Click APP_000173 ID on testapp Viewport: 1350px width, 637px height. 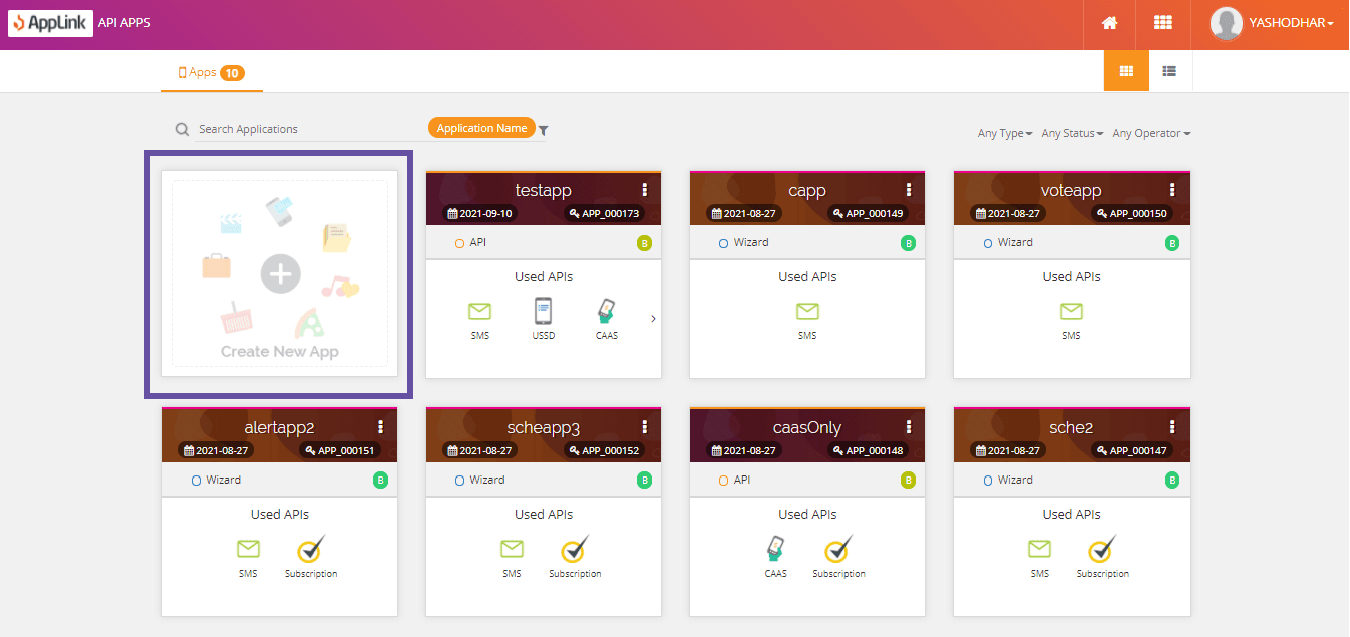tap(604, 214)
